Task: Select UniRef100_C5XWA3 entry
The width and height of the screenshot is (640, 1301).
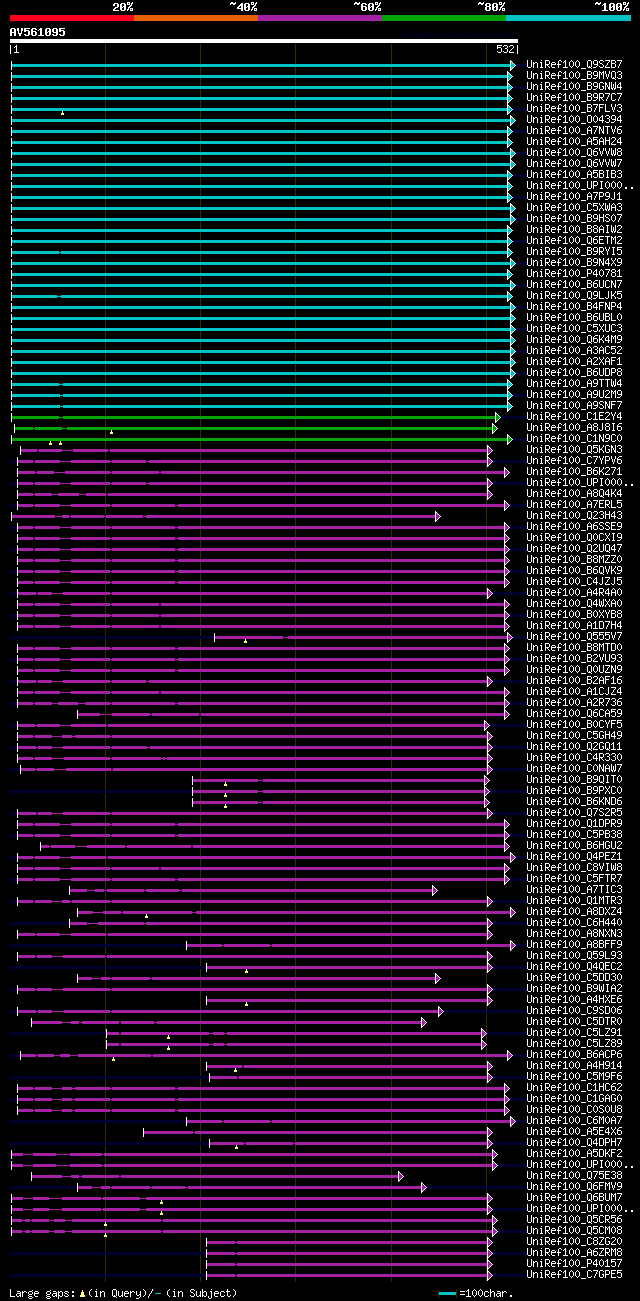Action: point(573,207)
